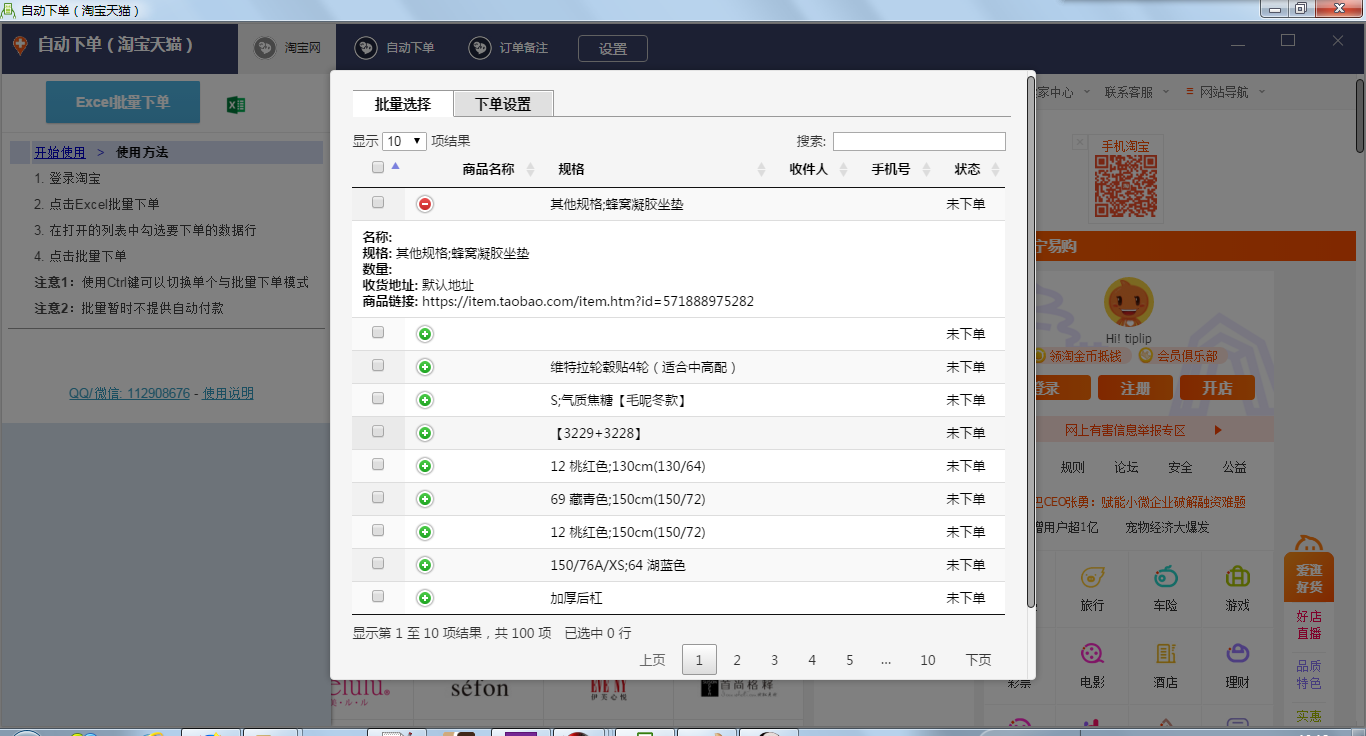Open QQ/微信: 112908676 contact link
This screenshot has height=736, width=1366.
pos(129,394)
